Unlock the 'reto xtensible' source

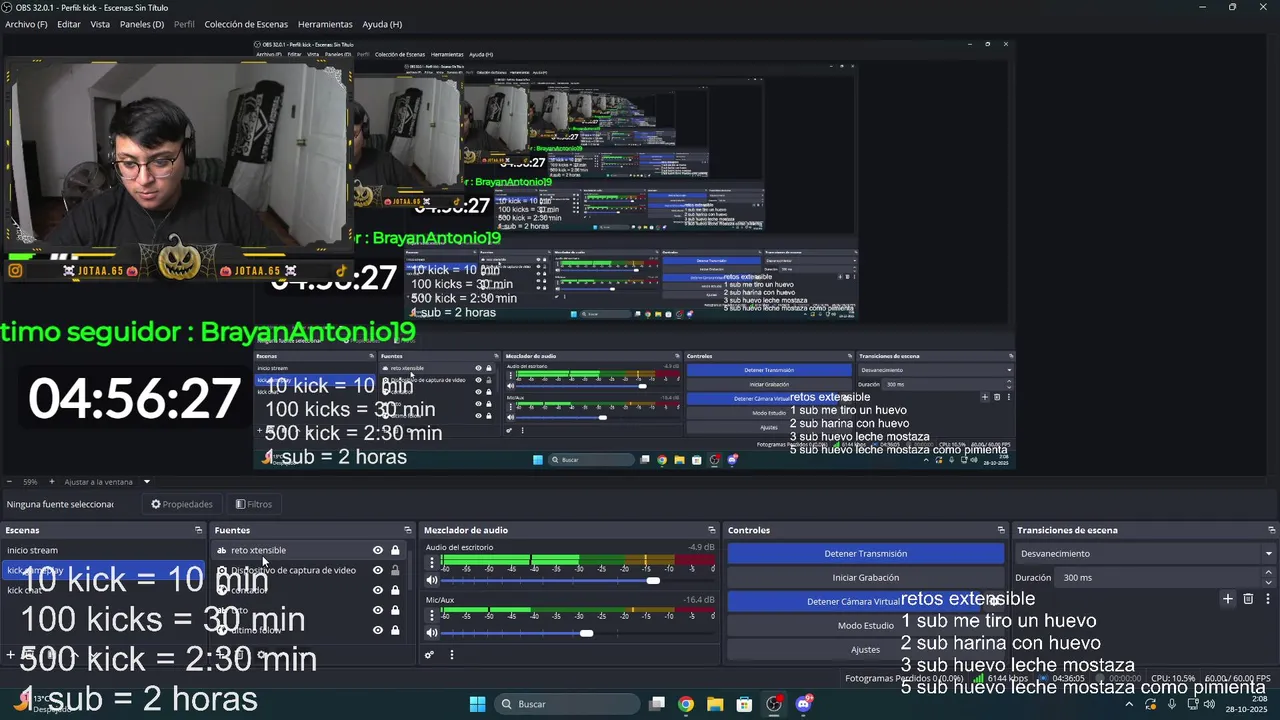395,550
